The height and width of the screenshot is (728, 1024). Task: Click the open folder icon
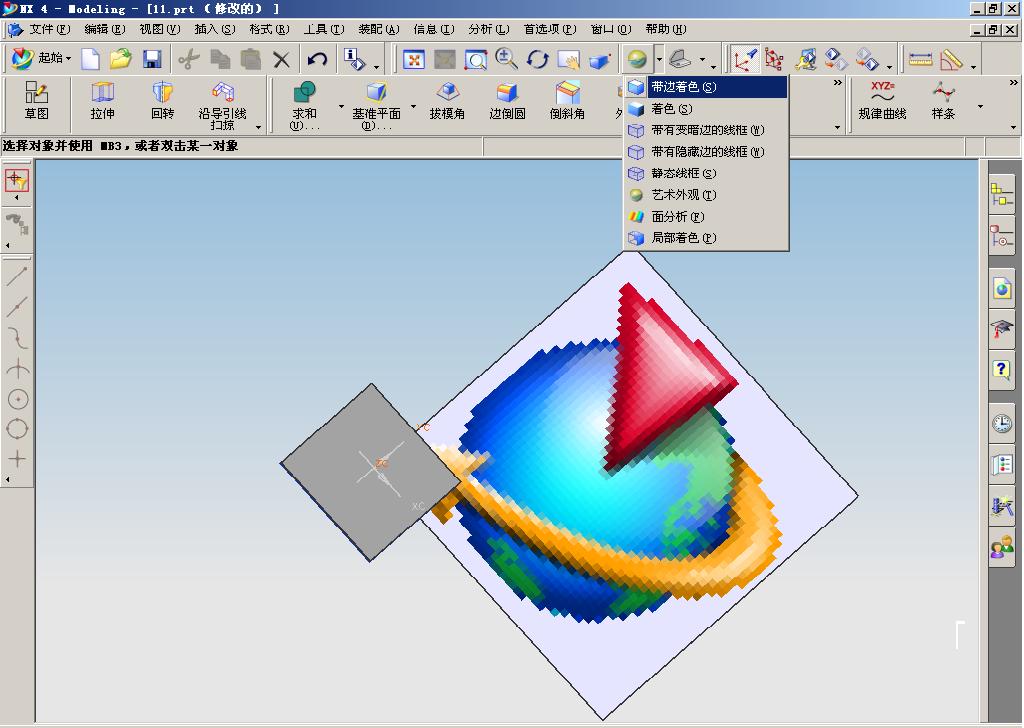(x=120, y=59)
